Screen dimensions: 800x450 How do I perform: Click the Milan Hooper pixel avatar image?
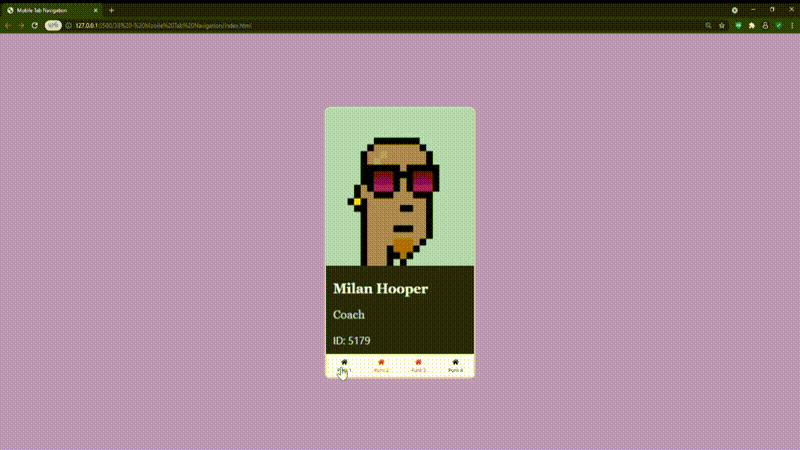tap(400, 187)
